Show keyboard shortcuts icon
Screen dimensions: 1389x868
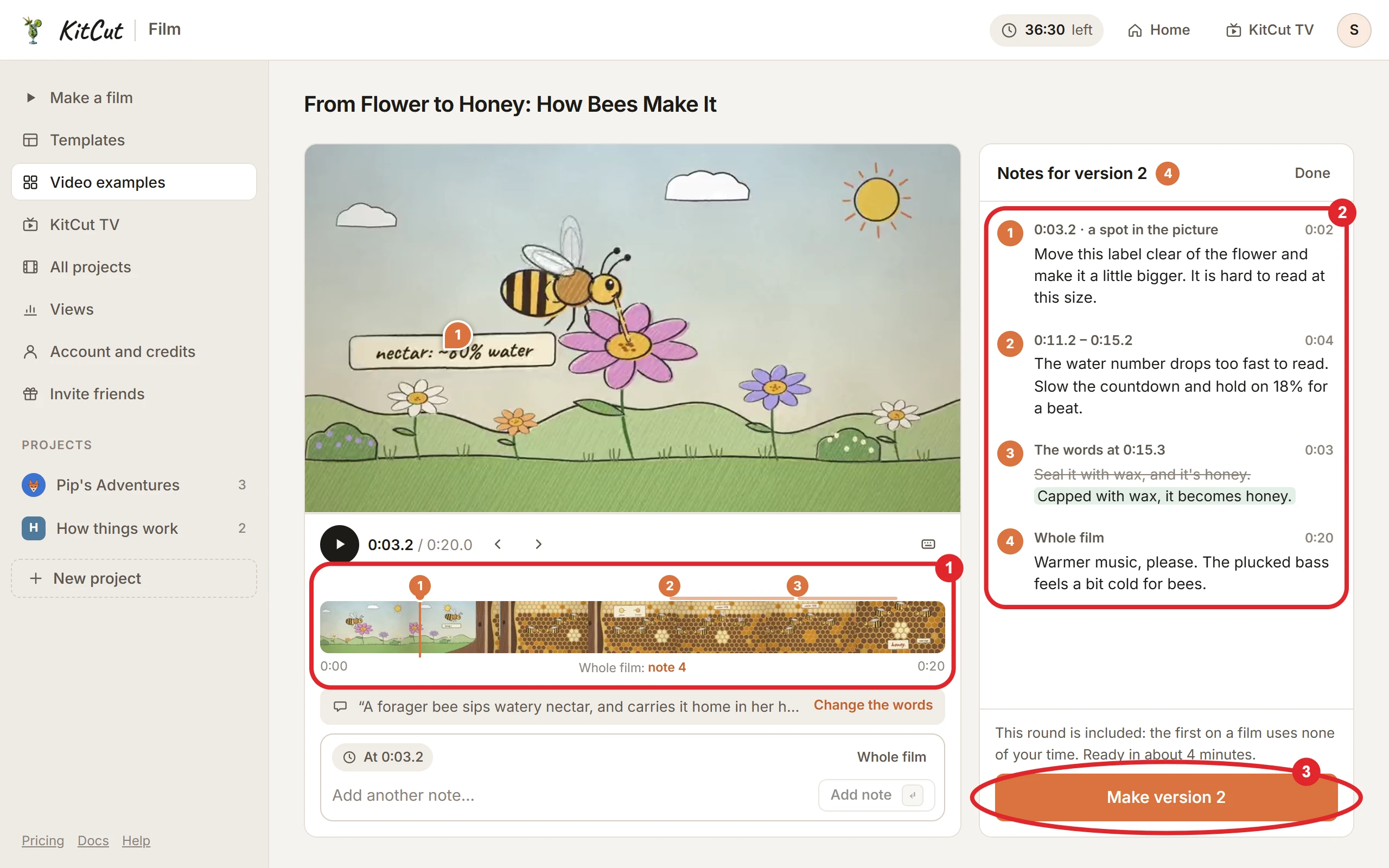[x=928, y=544]
